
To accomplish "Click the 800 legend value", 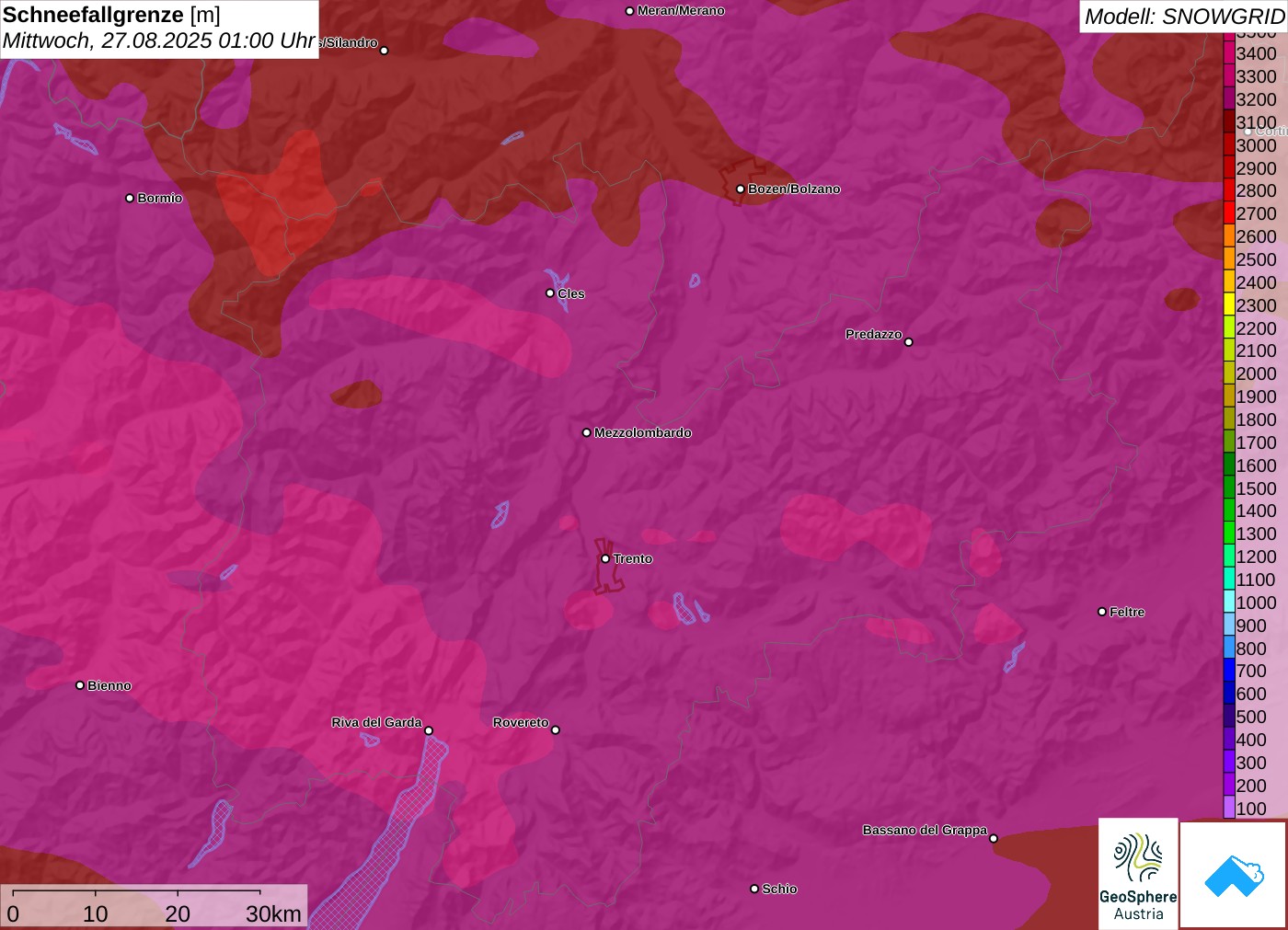I will (x=1251, y=648).
